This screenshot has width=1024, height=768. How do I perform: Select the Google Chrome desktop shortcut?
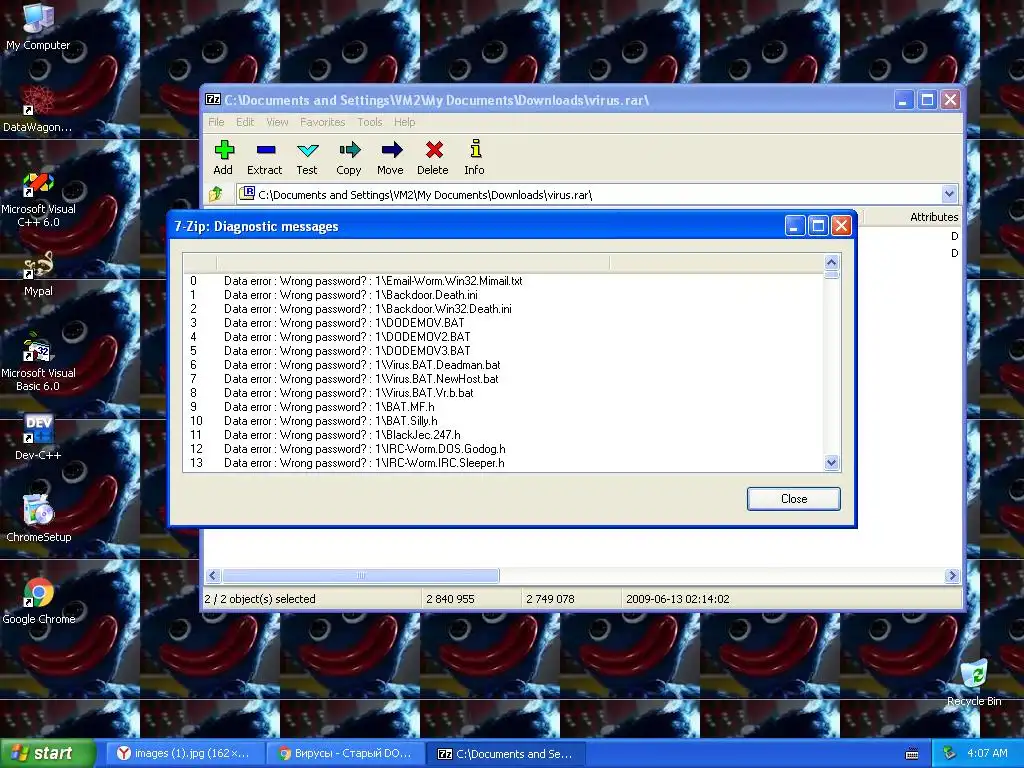click(x=39, y=601)
